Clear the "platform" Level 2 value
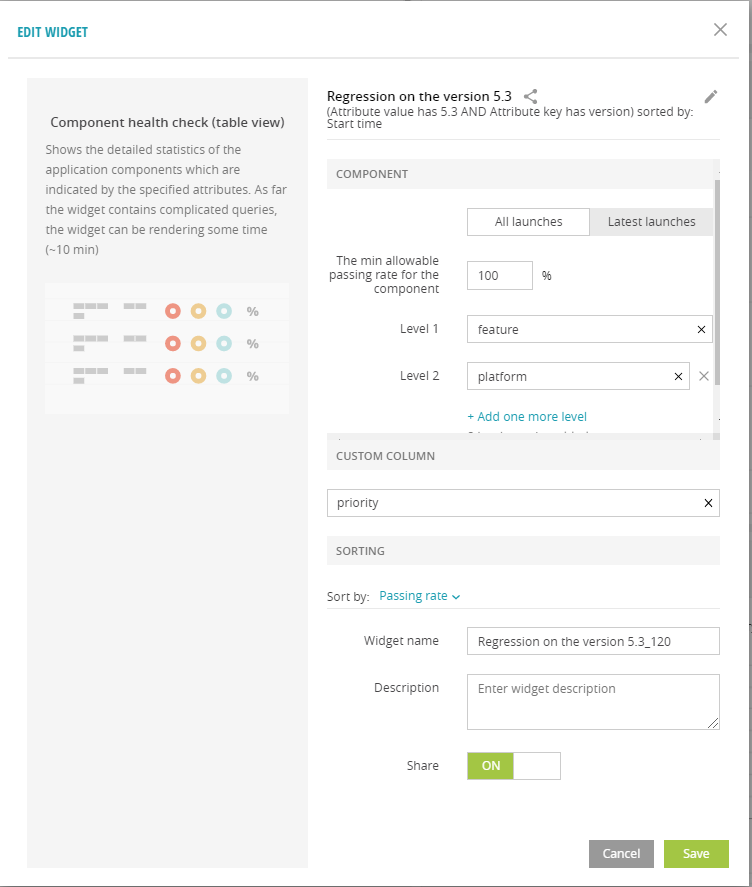 point(678,376)
